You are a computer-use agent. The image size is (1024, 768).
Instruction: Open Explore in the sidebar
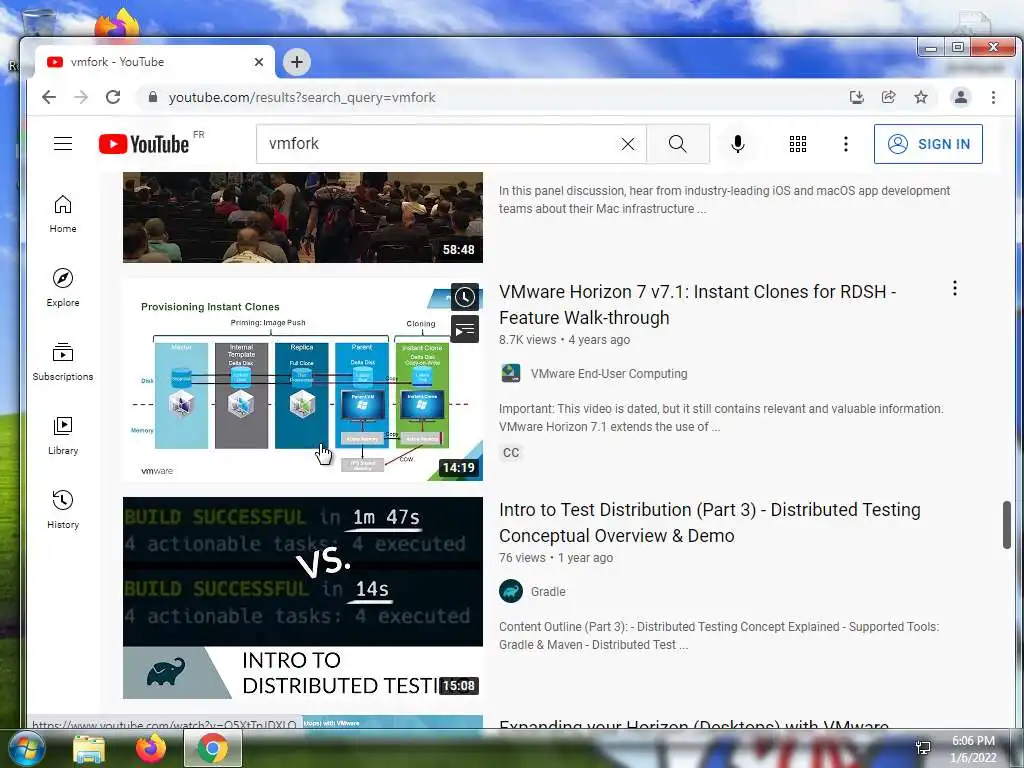pos(63,288)
